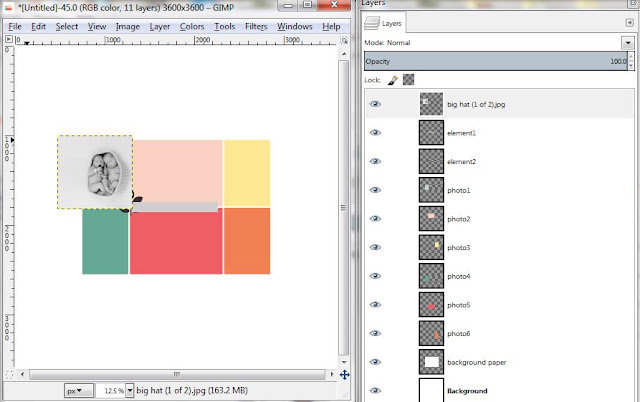640x402 pixels.
Task: Click the Layers tab stack icon
Action: tap(372, 23)
